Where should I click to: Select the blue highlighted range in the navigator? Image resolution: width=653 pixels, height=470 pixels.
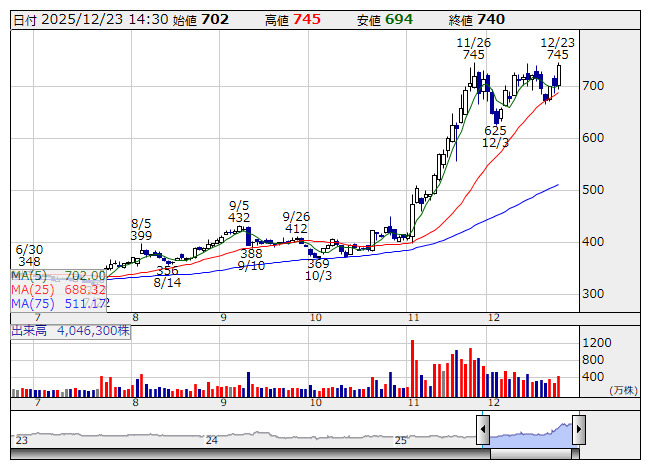pyautogui.click(x=530, y=434)
